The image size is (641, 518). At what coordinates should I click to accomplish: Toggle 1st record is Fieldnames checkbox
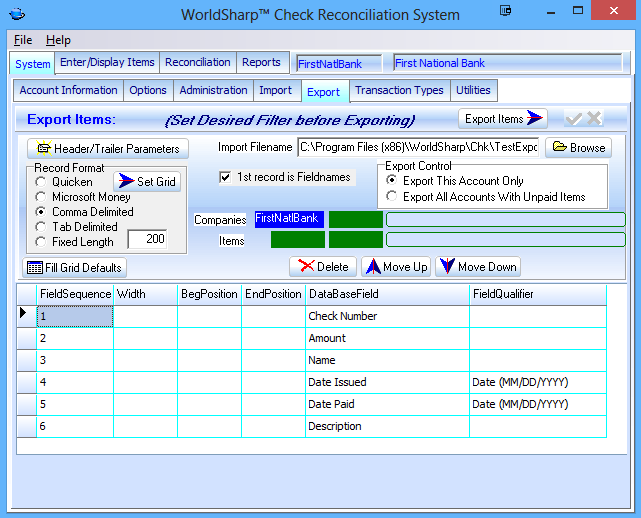point(225,177)
